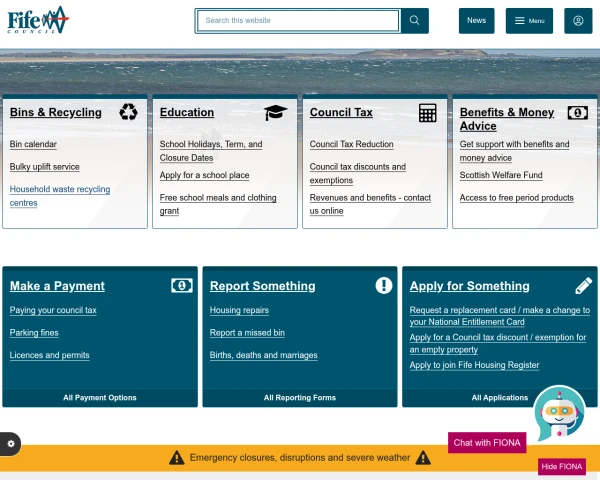View All Payment Options
600x480 pixels.
[x=100, y=398]
